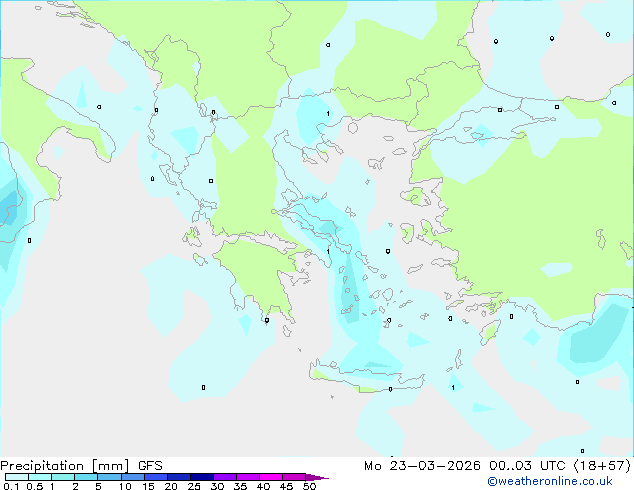Viewport: 634px width, 490px height.
Task: Select the 30–35 mm purple legend box
Action: coord(224,477)
